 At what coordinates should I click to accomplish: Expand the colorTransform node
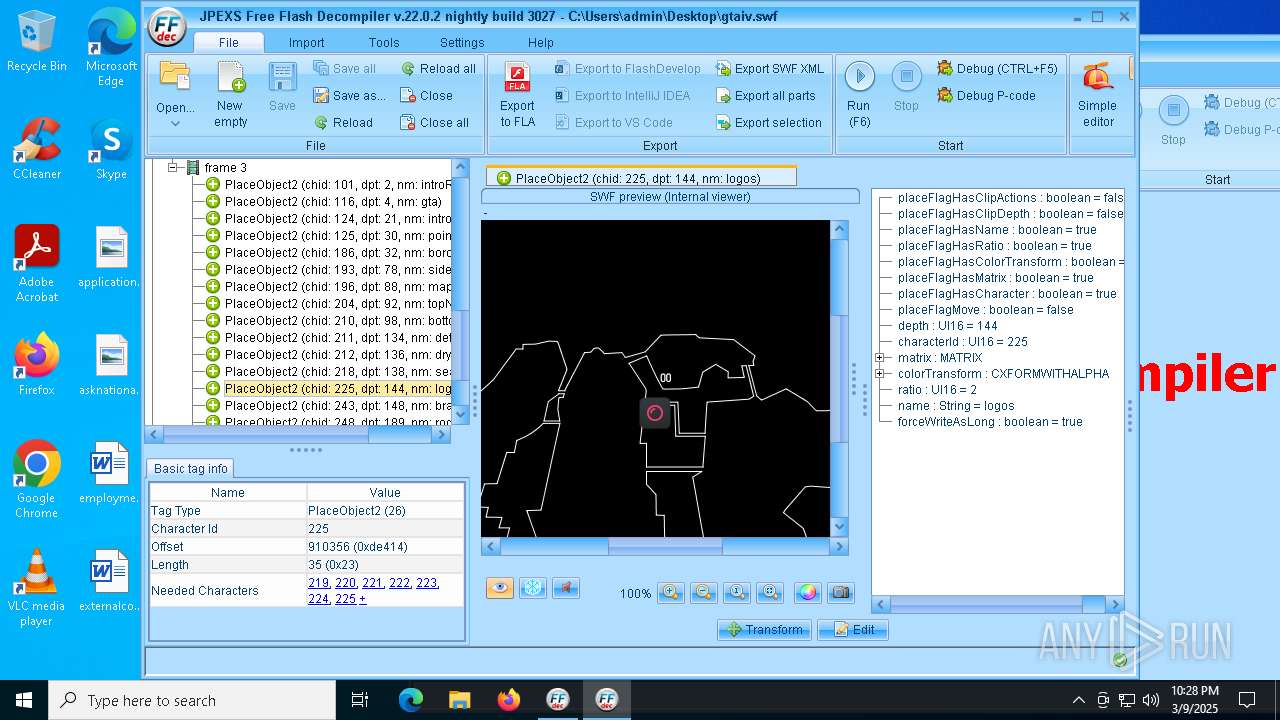tap(880, 374)
